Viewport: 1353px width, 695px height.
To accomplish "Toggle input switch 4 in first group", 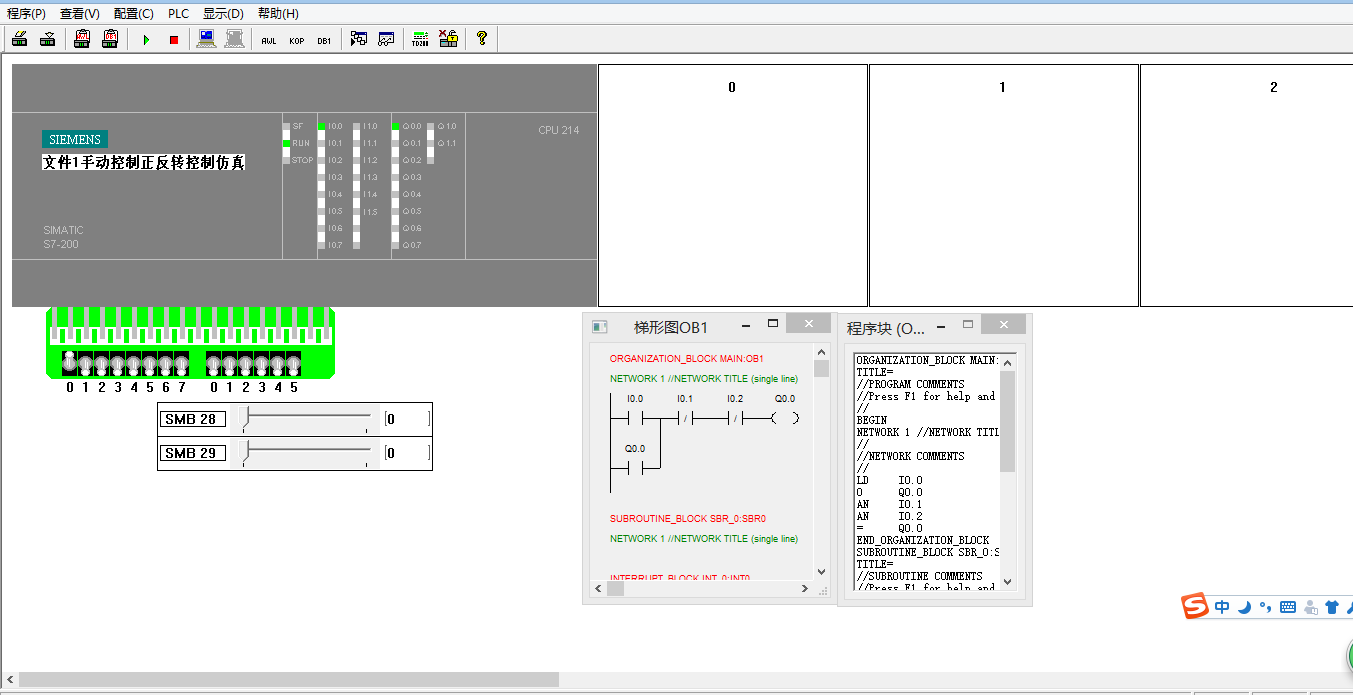I will (x=134, y=363).
